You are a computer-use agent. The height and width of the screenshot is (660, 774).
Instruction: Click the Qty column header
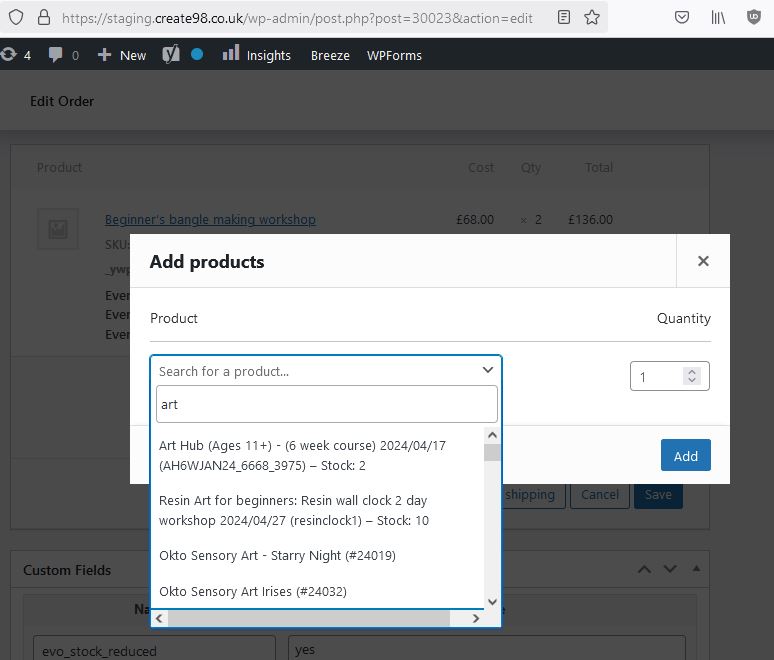tap(531, 168)
